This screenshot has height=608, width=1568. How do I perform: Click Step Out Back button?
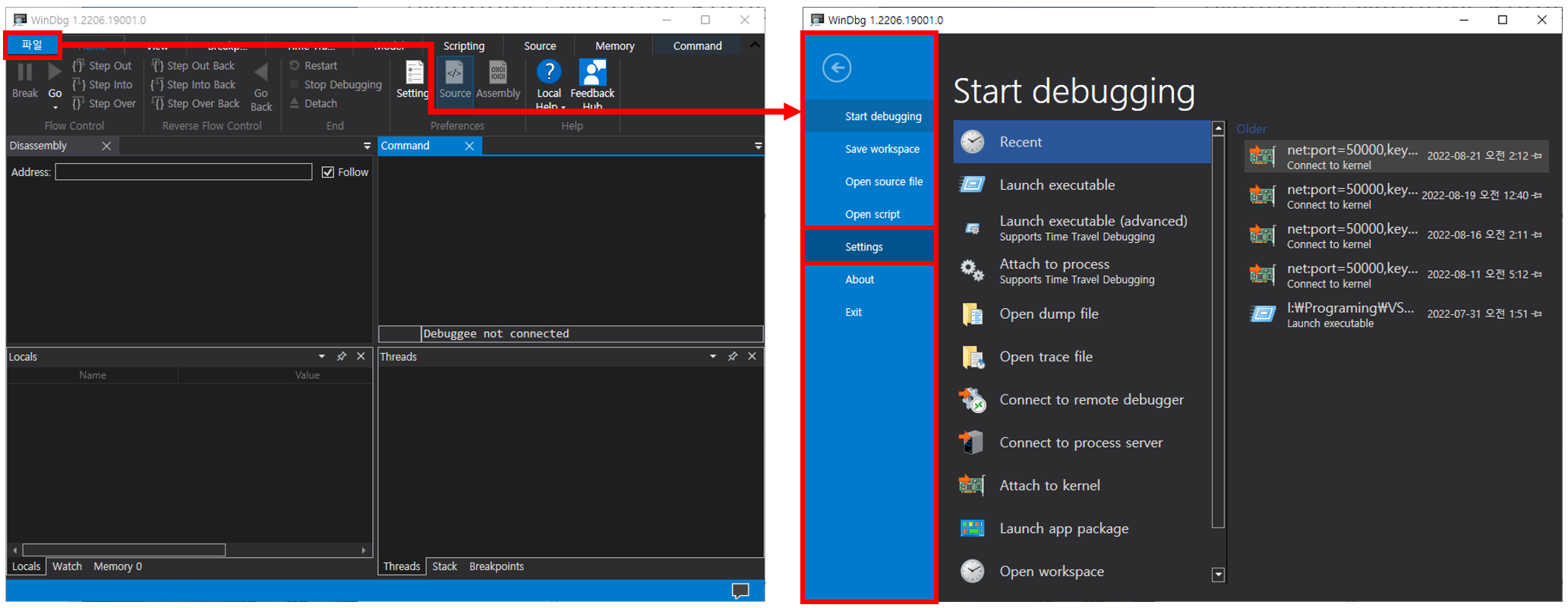194,66
